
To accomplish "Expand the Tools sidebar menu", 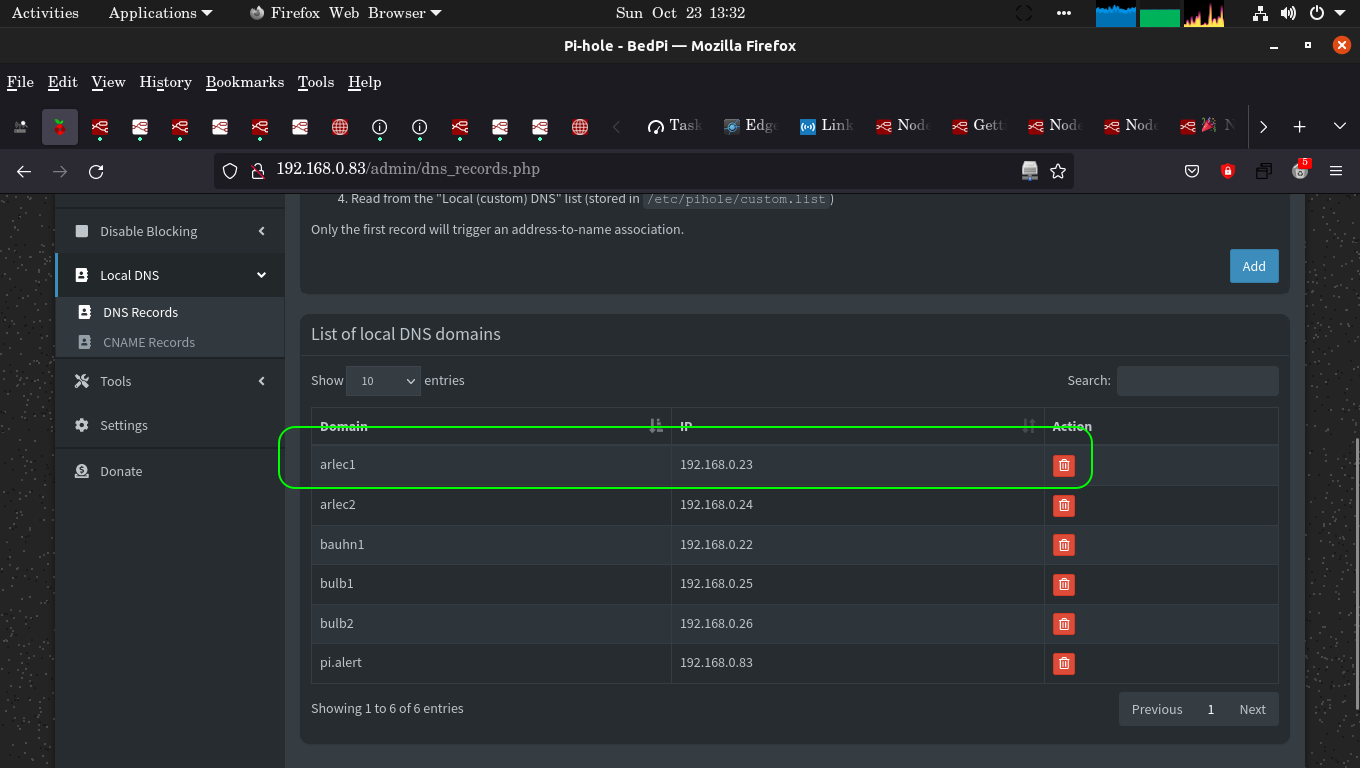I will (170, 381).
